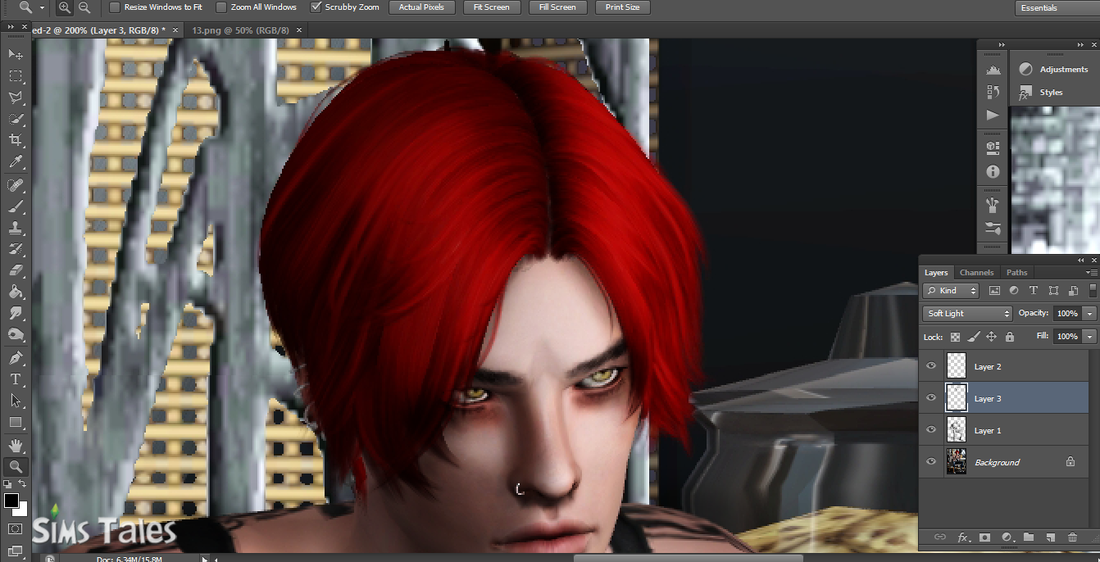Open the Soft Light blend mode dropdown
Screen dimensions: 1100x562
coord(967,314)
